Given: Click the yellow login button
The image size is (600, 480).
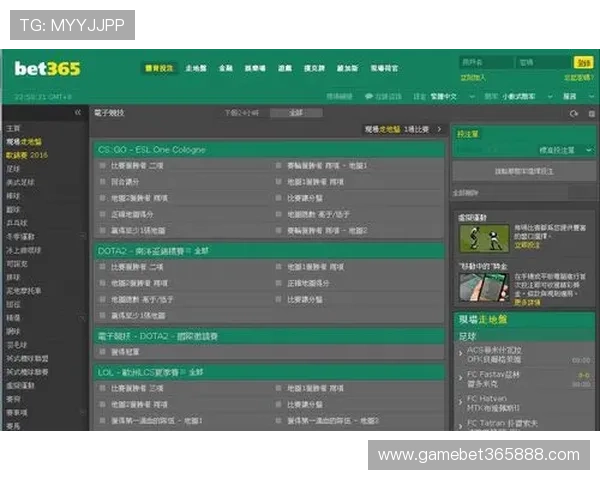Looking at the screenshot, I should (x=584, y=62).
